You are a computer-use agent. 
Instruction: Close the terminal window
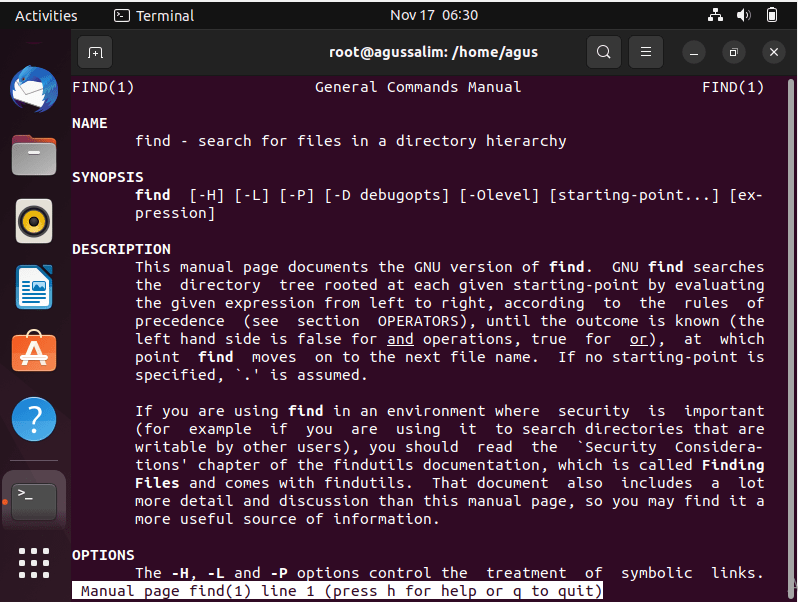[x=774, y=52]
